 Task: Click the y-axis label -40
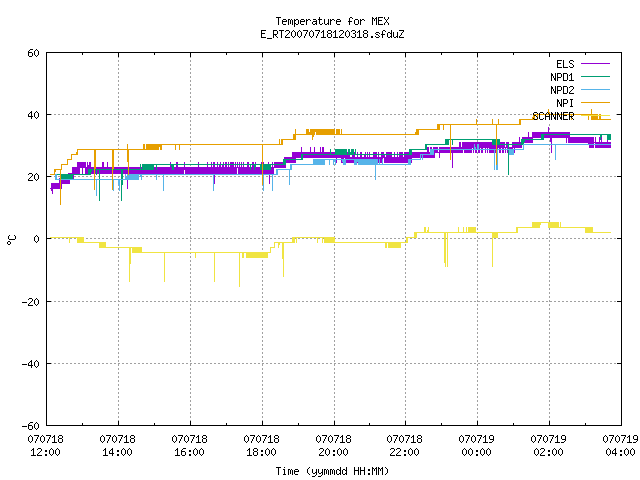31,364
